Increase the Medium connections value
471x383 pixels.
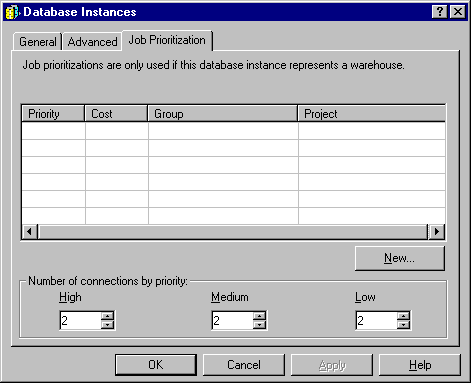(259, 316)
